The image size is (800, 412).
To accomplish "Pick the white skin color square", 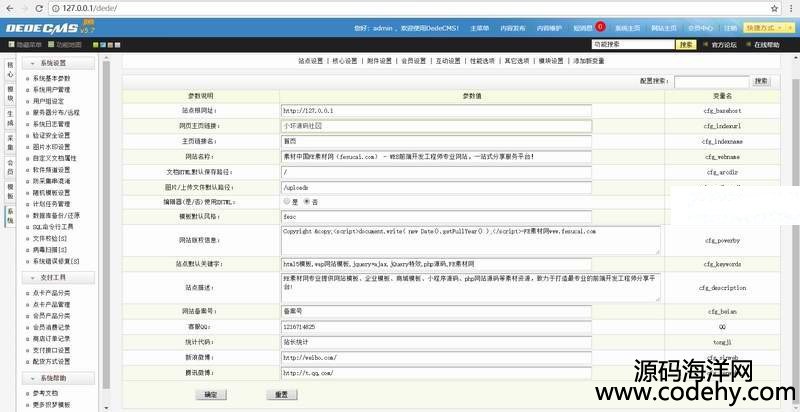I will pyautogui.click(x=117, y=45).
